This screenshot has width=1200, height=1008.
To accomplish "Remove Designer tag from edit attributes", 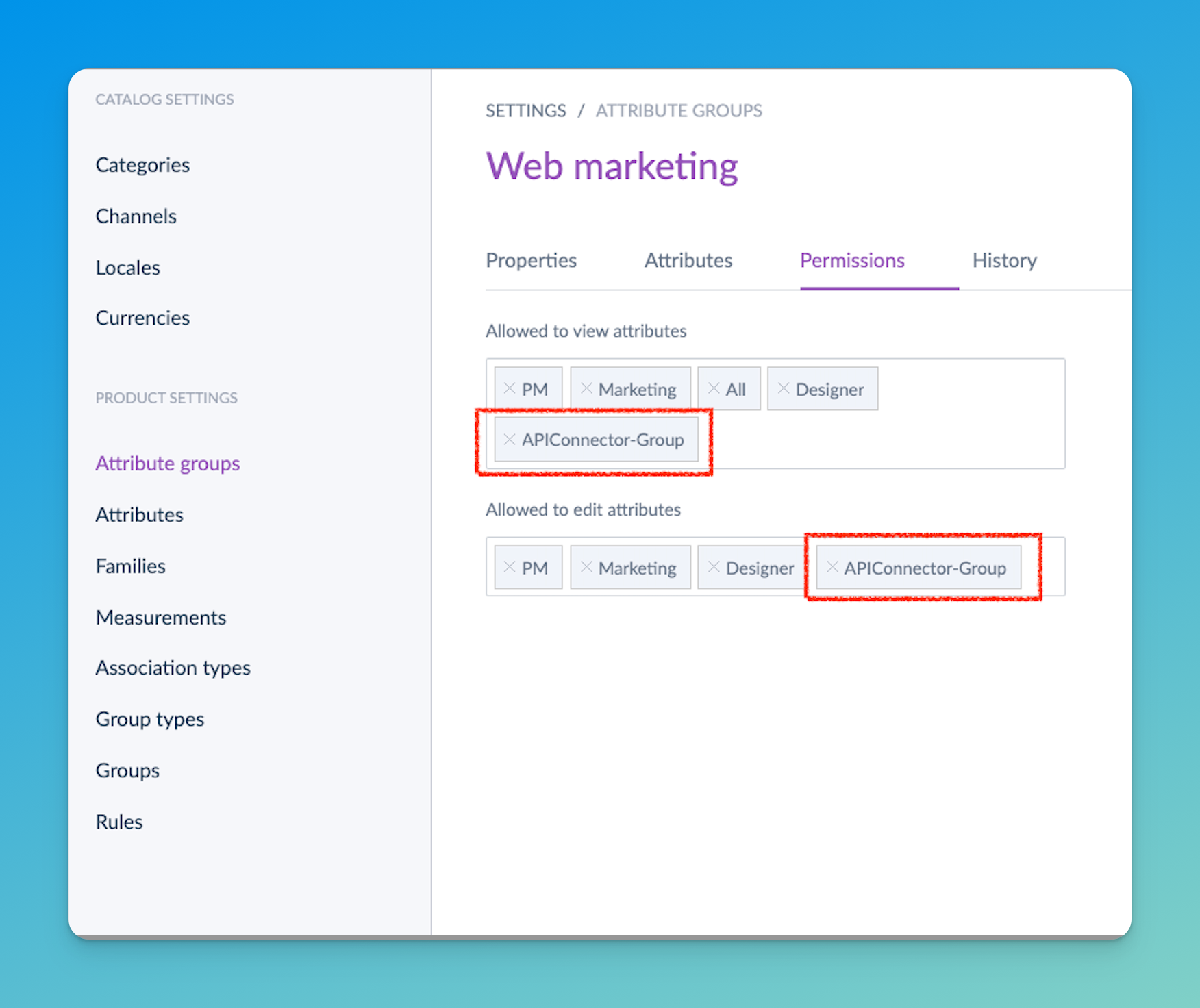I will pos(714,567).
